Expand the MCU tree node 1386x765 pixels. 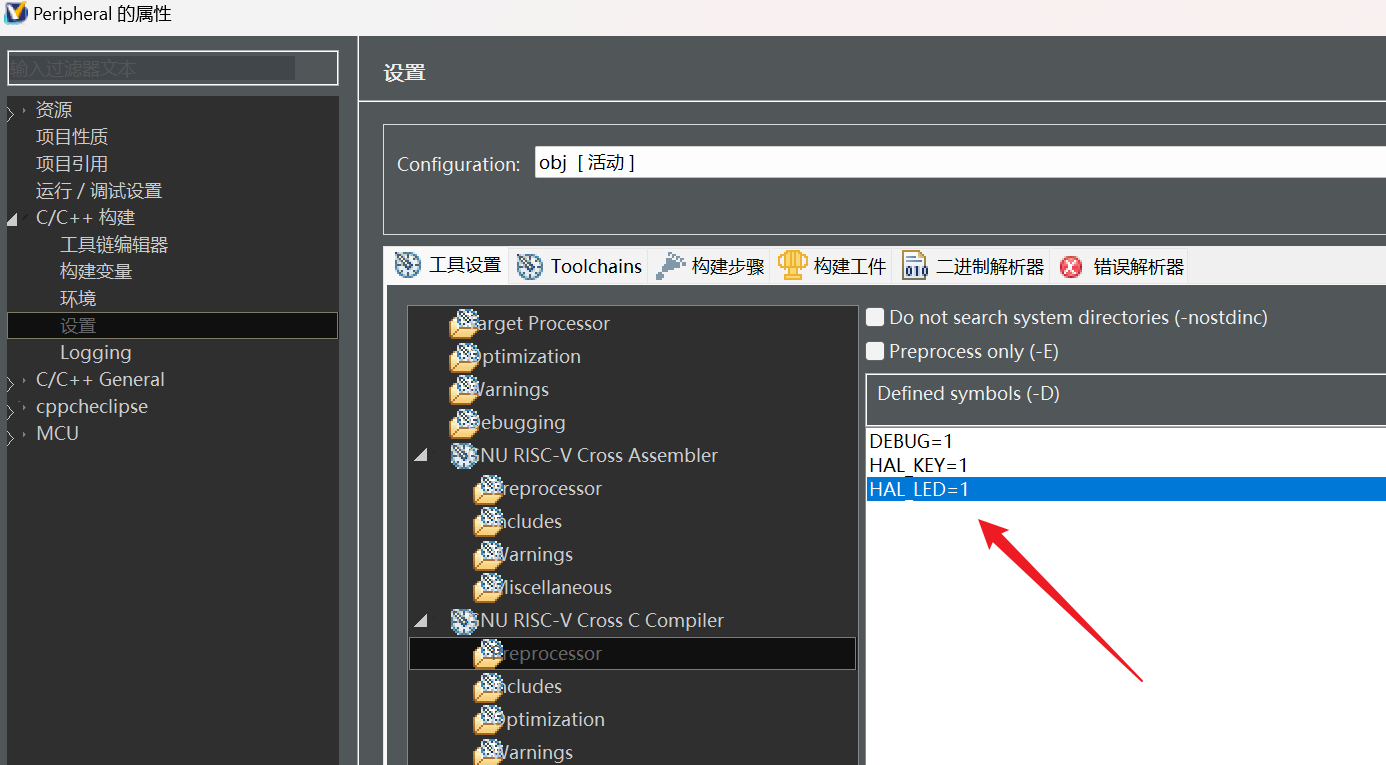point(12,435)
